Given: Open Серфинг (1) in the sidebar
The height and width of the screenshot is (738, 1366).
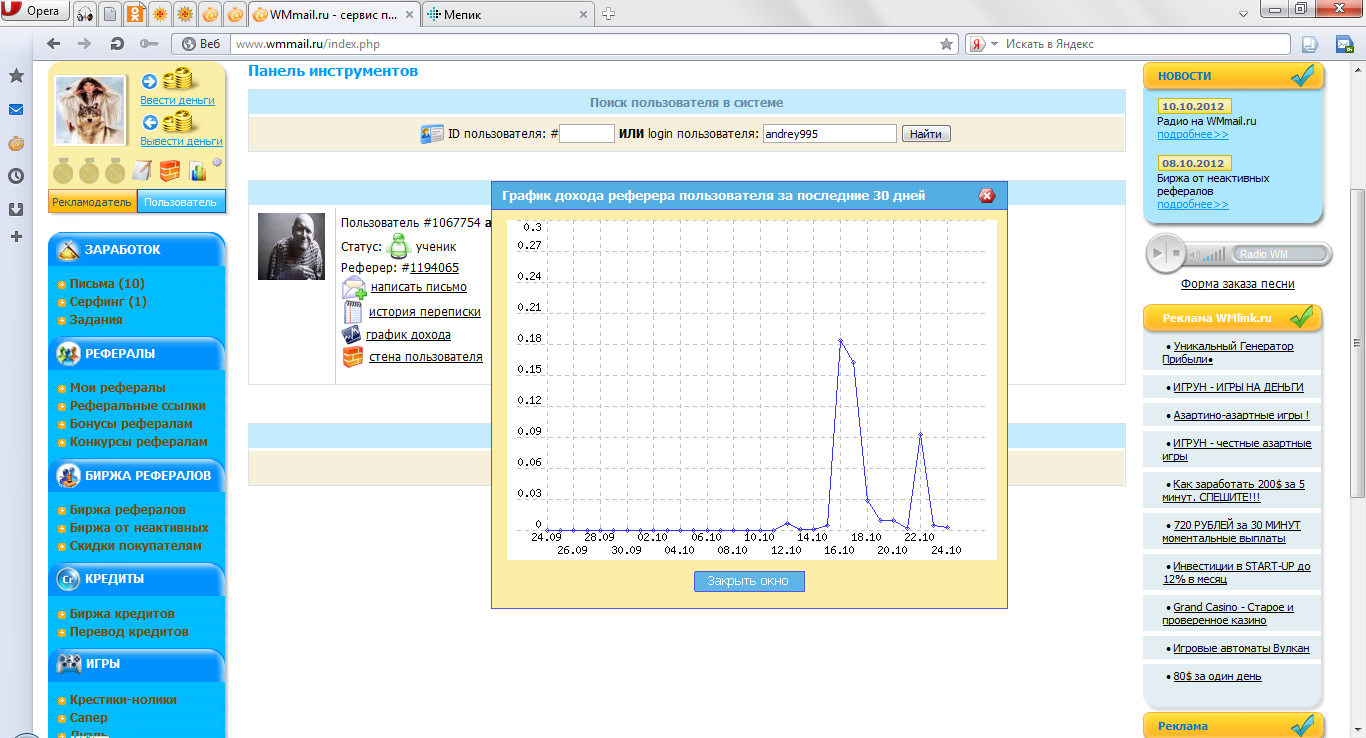Looking at the screenshot, I should point(108,302).
